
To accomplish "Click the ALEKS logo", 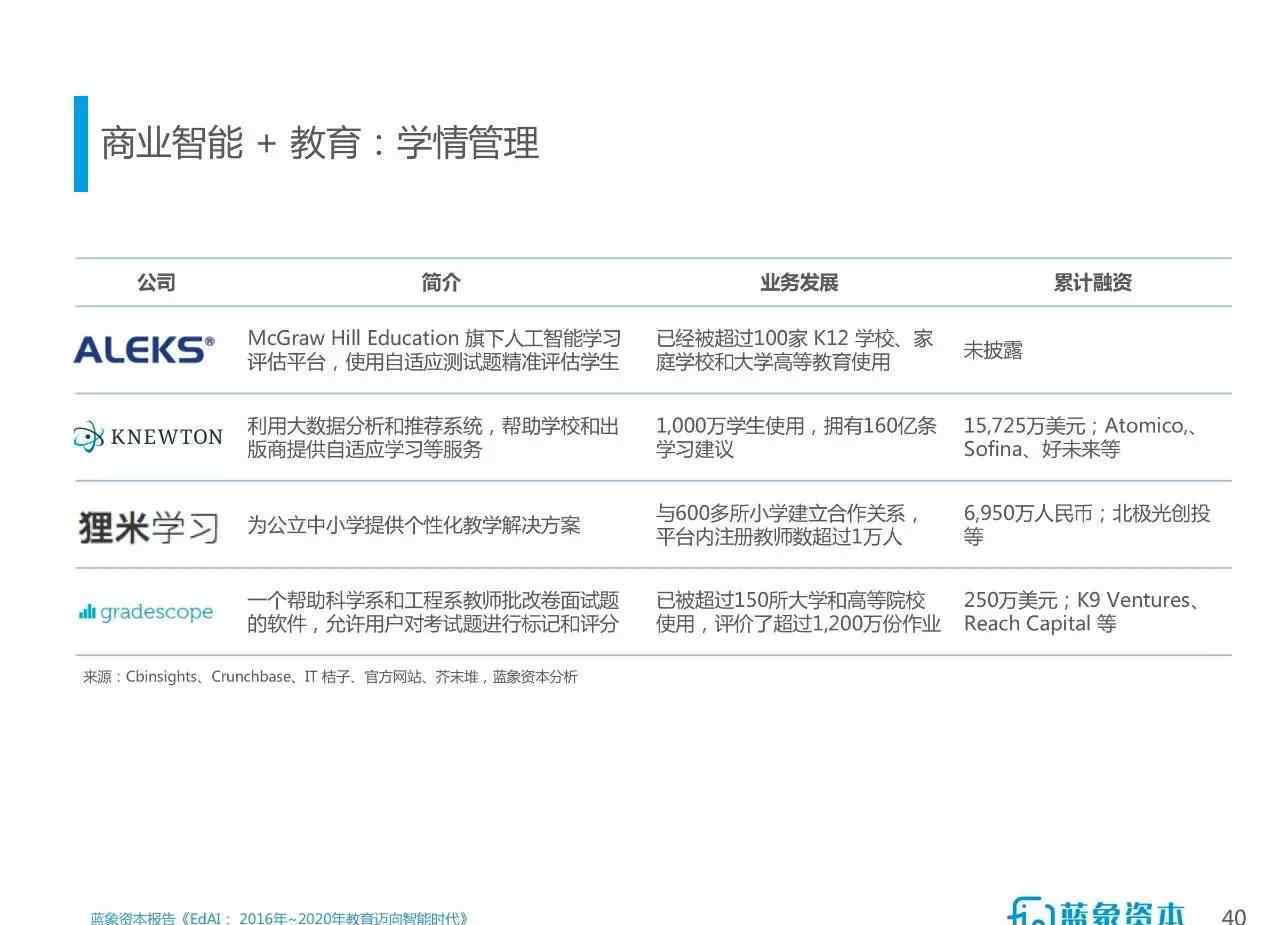I will tap(144, 350).
